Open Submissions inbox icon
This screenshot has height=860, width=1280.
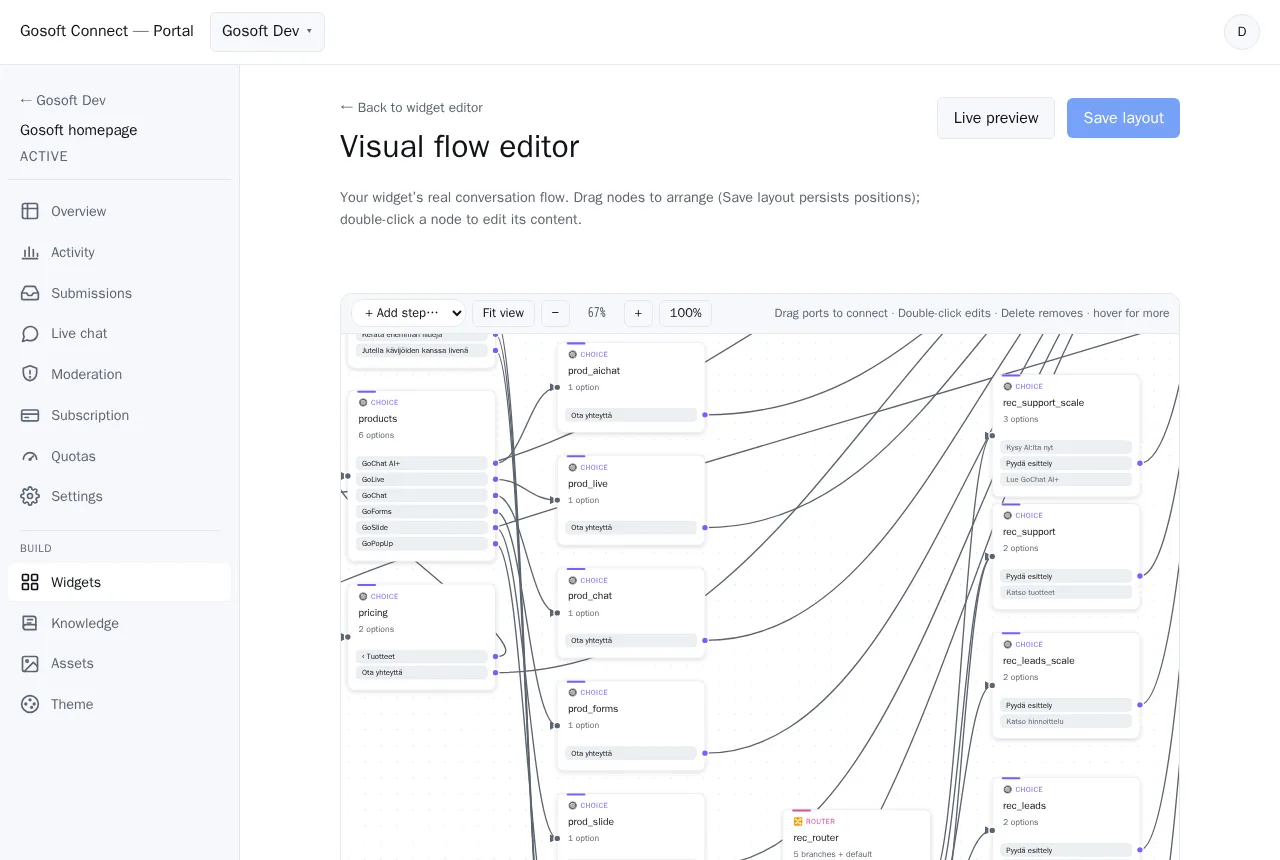[30, 293]
